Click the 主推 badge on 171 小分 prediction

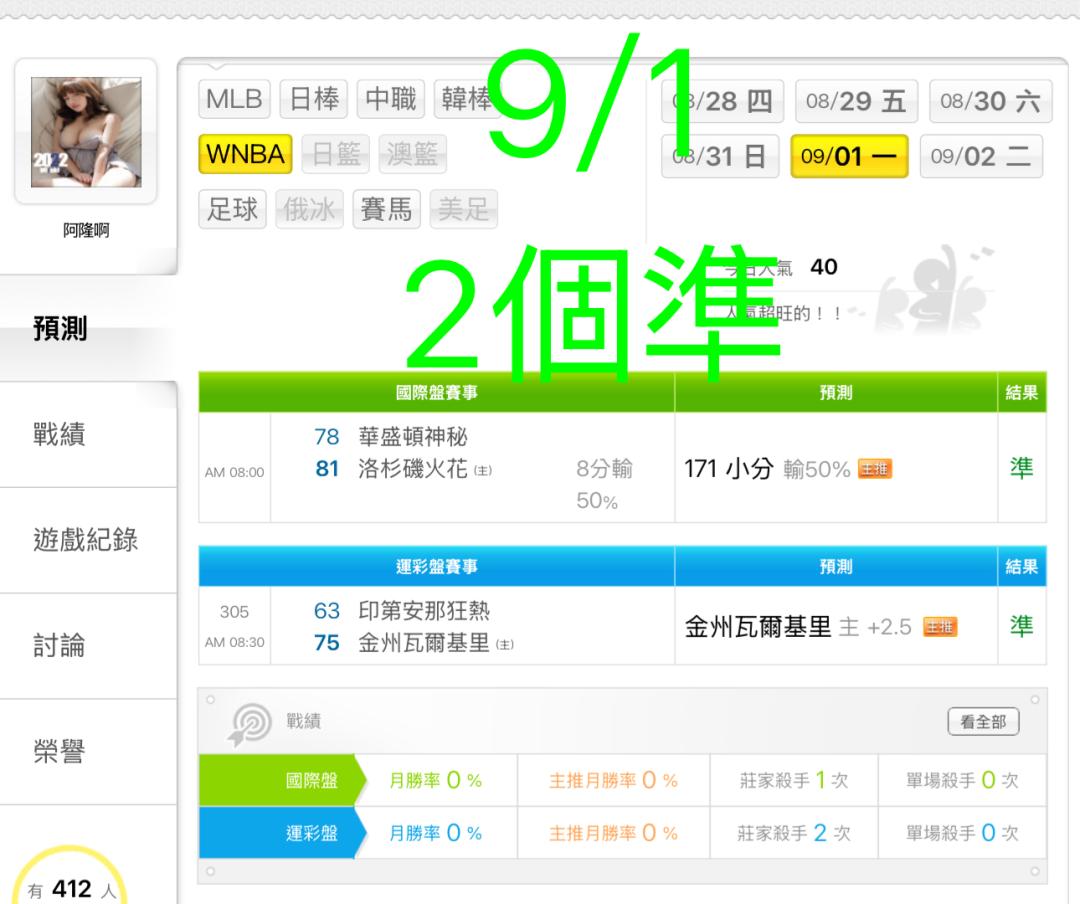click(x=875, y=469)
